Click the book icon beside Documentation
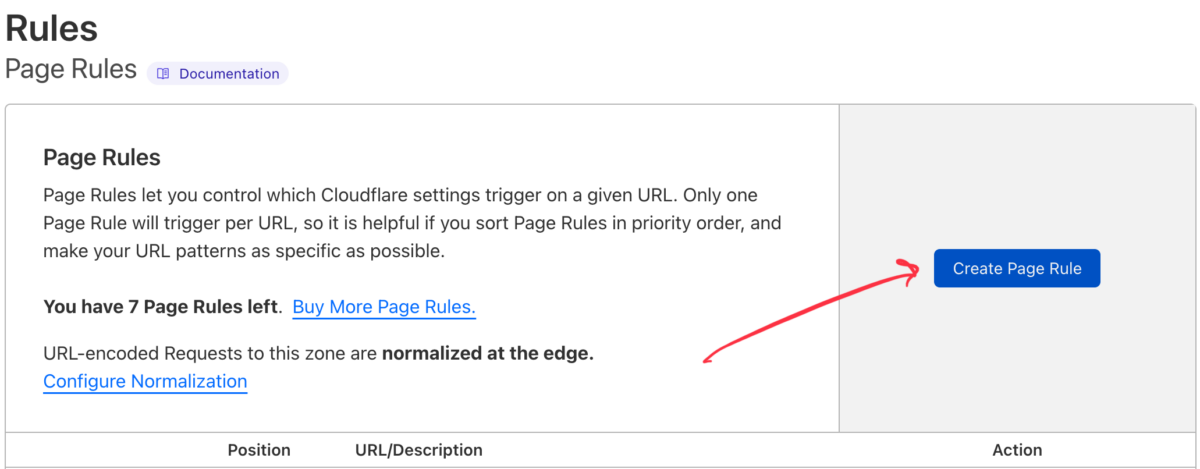The height and width of the screenshot is (469, 1200). pos(163,74)
